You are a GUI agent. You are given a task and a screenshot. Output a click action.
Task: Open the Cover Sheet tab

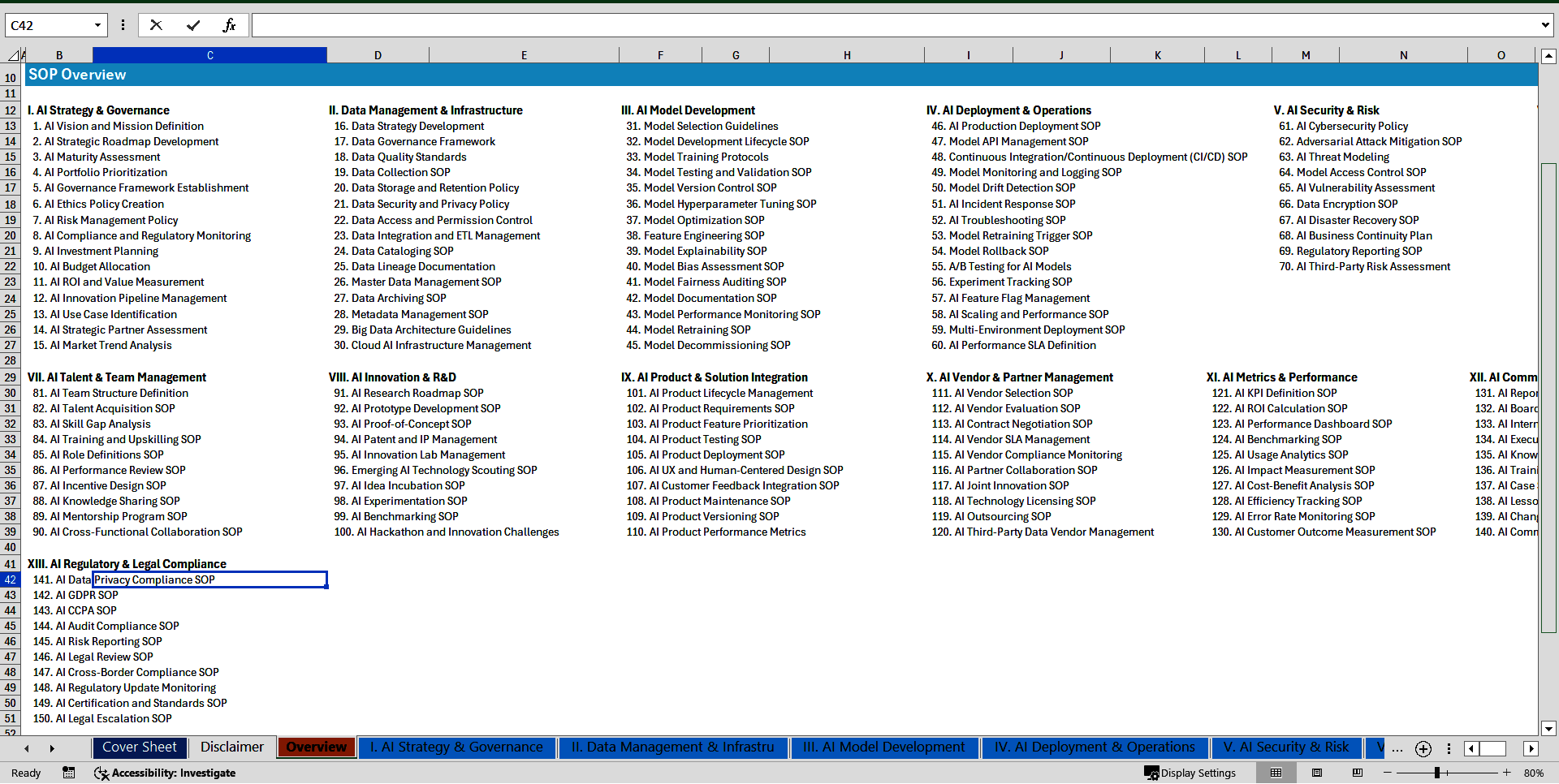(139, 747)
